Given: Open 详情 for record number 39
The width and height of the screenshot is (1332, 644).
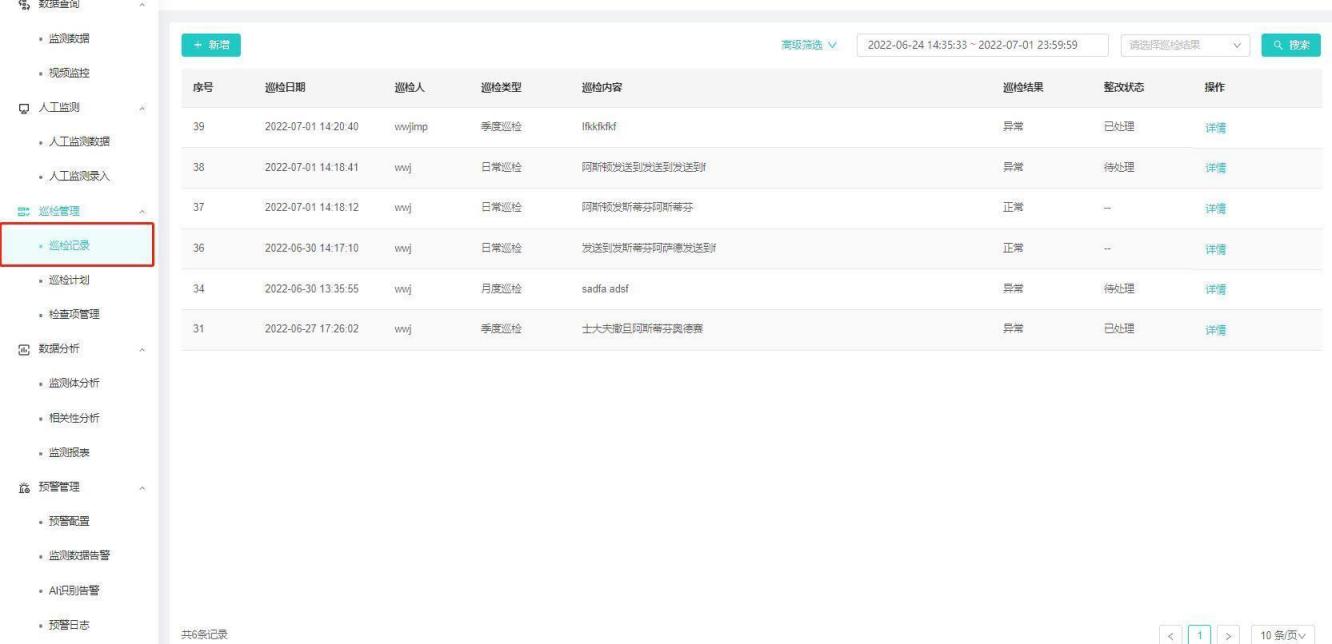Looking at the screenshot, I should [1215, 128].
